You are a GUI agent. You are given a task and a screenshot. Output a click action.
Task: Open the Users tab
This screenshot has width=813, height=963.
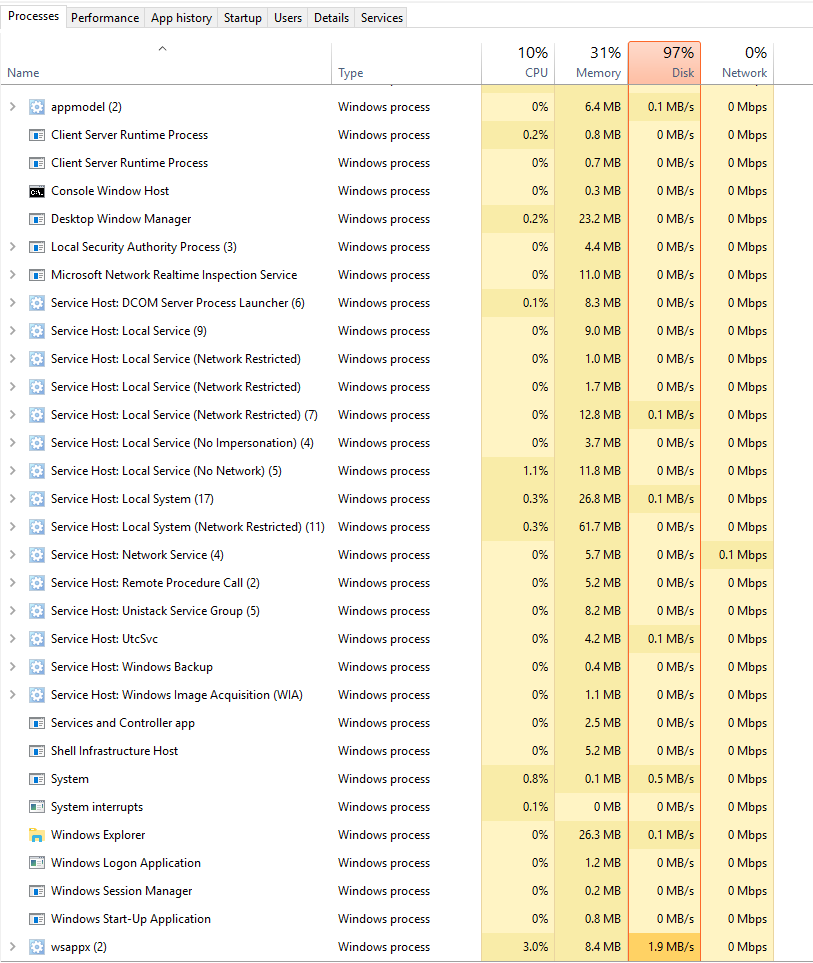click(x=288, y=18)
